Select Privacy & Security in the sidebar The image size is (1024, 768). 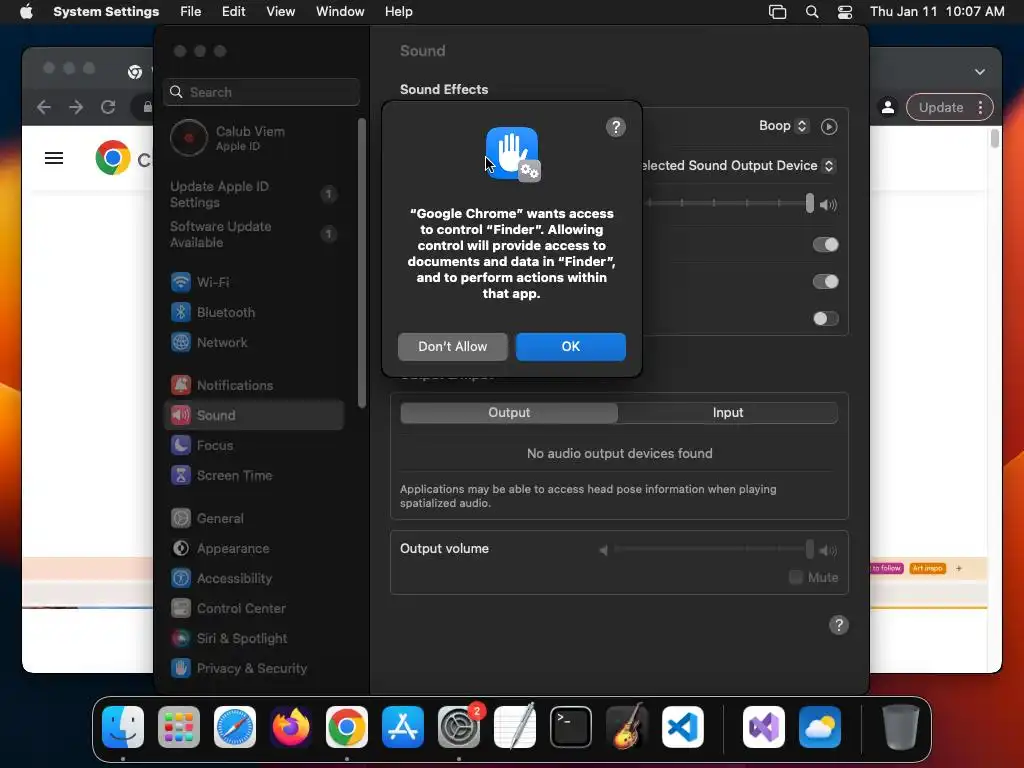[x=255, y=669]
